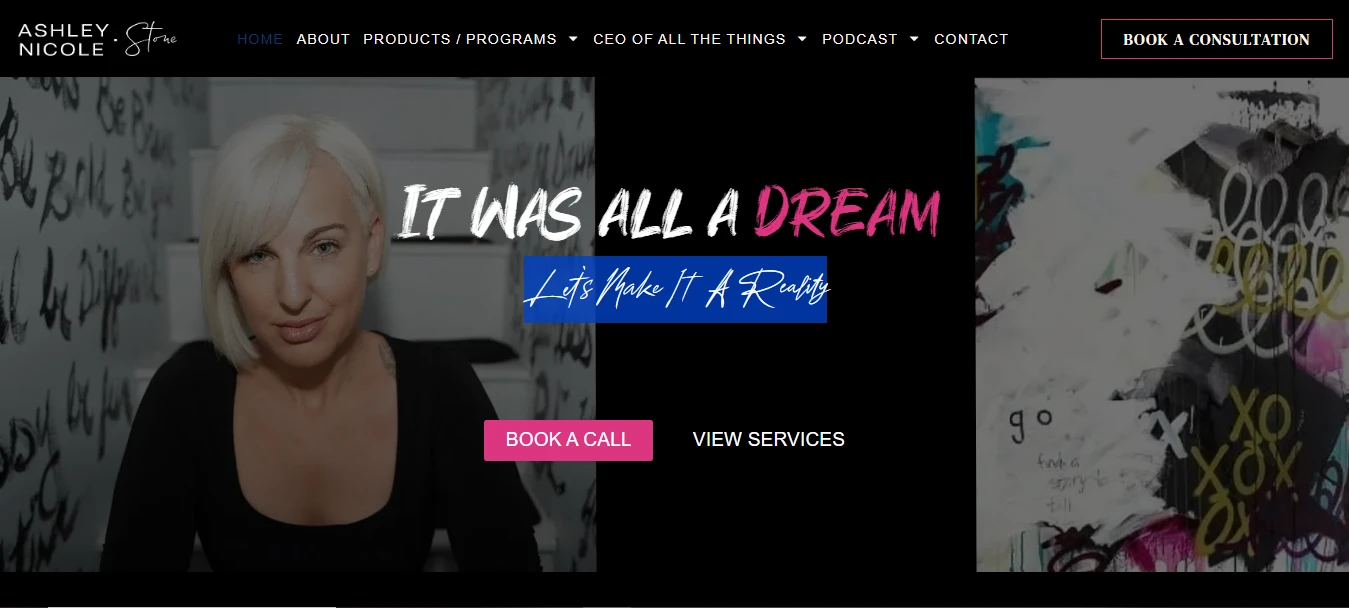Open the CEO OF ALL THE THINGS menu
1349x608 pixels.
(x=689, y=39)
